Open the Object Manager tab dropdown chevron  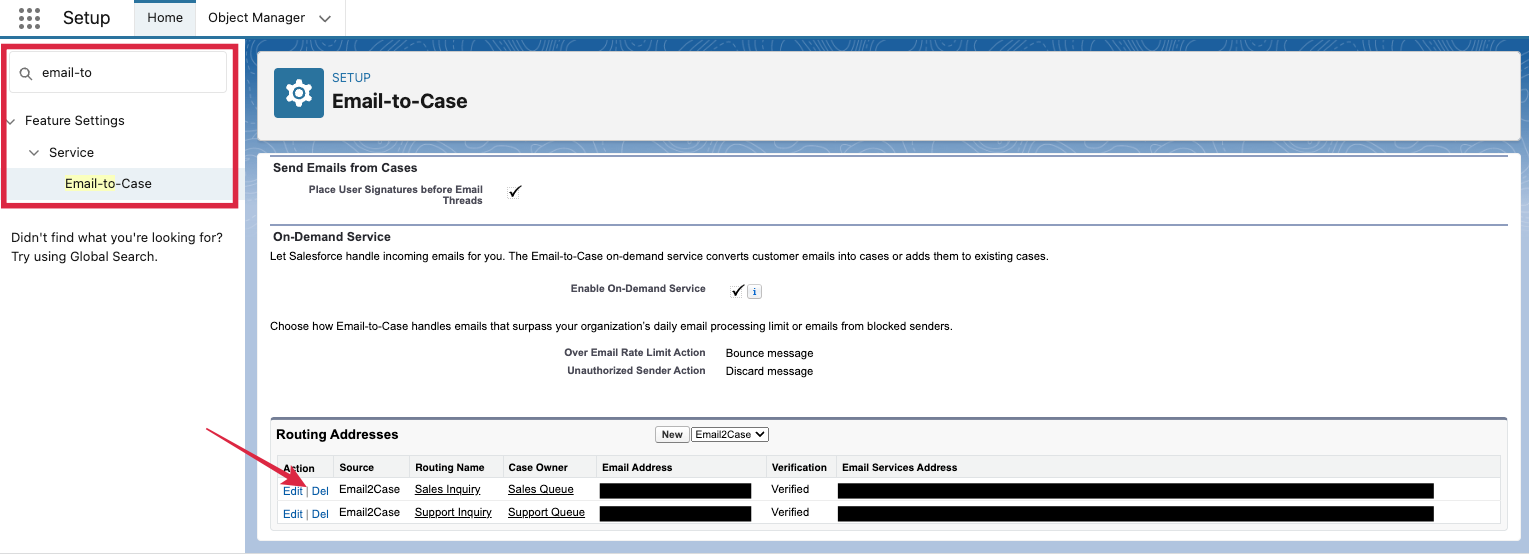tap(324, 18)
